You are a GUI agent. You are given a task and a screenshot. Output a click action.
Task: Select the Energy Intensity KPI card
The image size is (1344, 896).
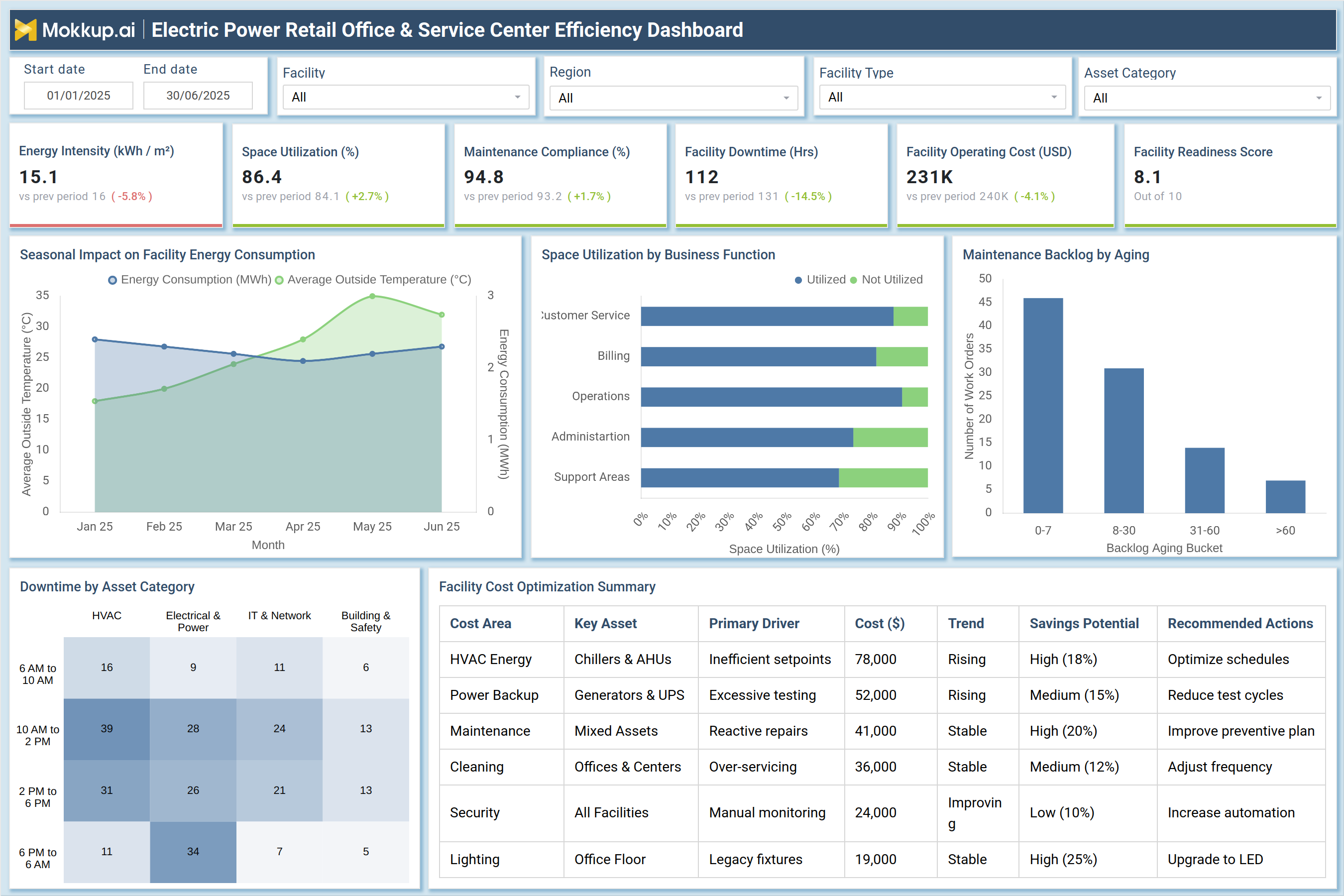click(x=116, y=175)
